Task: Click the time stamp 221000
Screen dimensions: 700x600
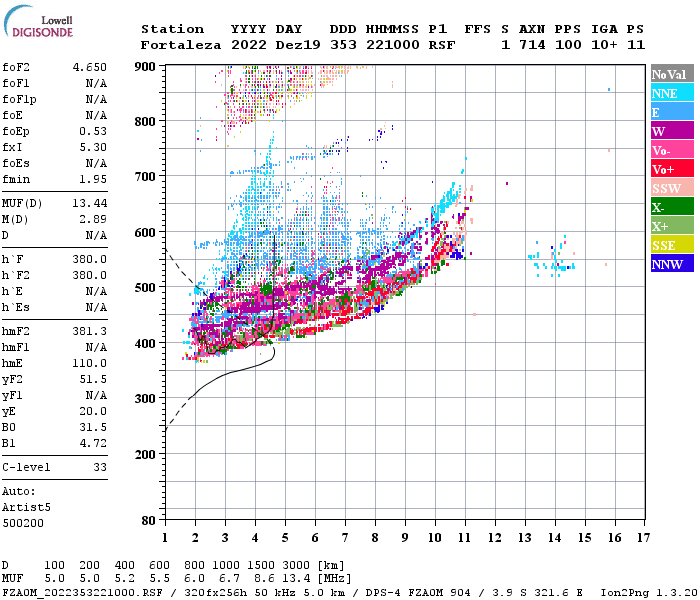Action: pos(392,45)
